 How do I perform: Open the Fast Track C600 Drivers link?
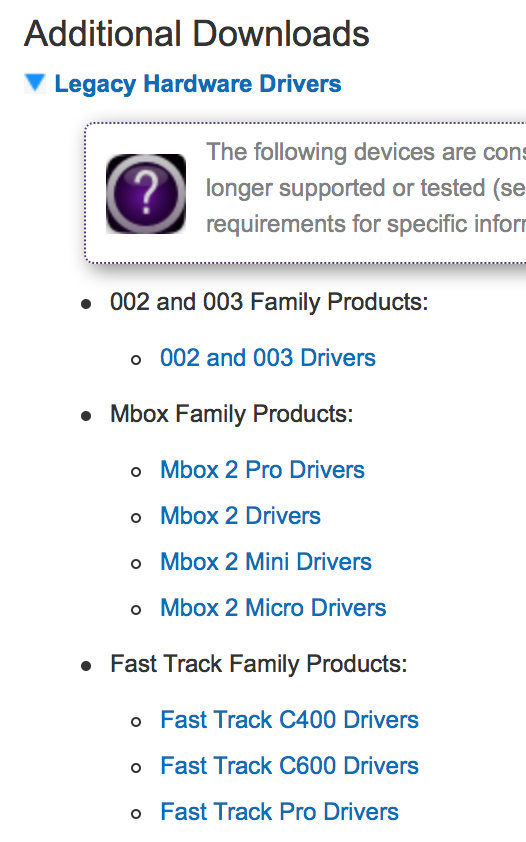click(289, 766)
